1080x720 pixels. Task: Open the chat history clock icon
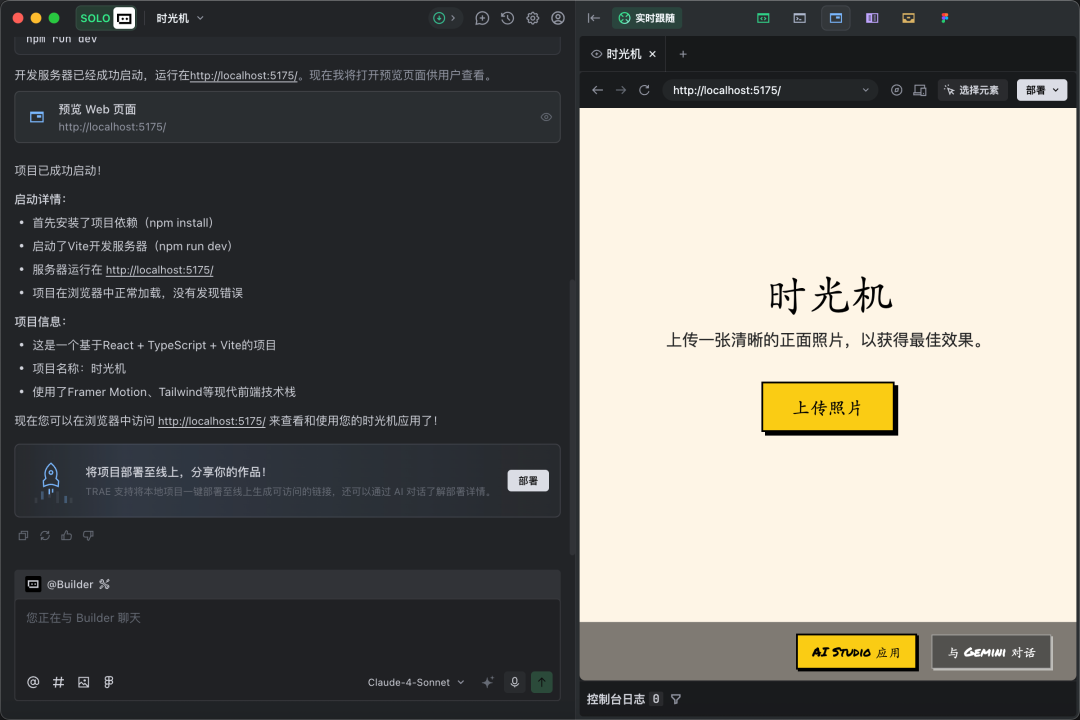[x=507, y=18]
